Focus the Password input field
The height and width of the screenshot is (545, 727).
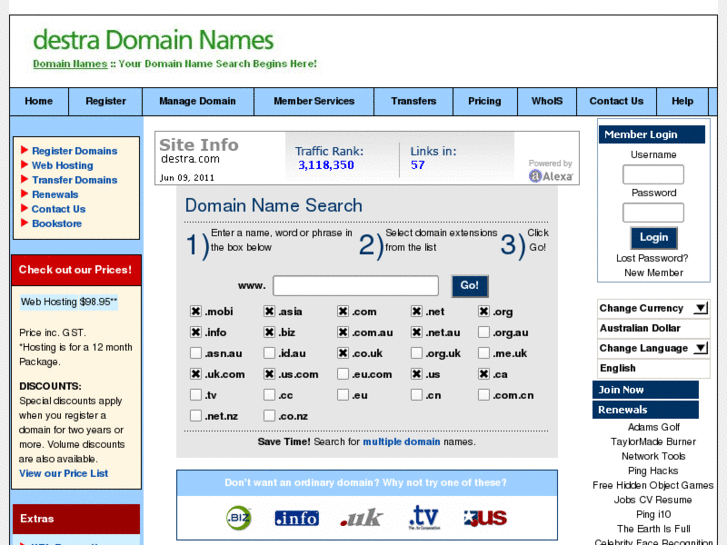(x=653, y=212)
